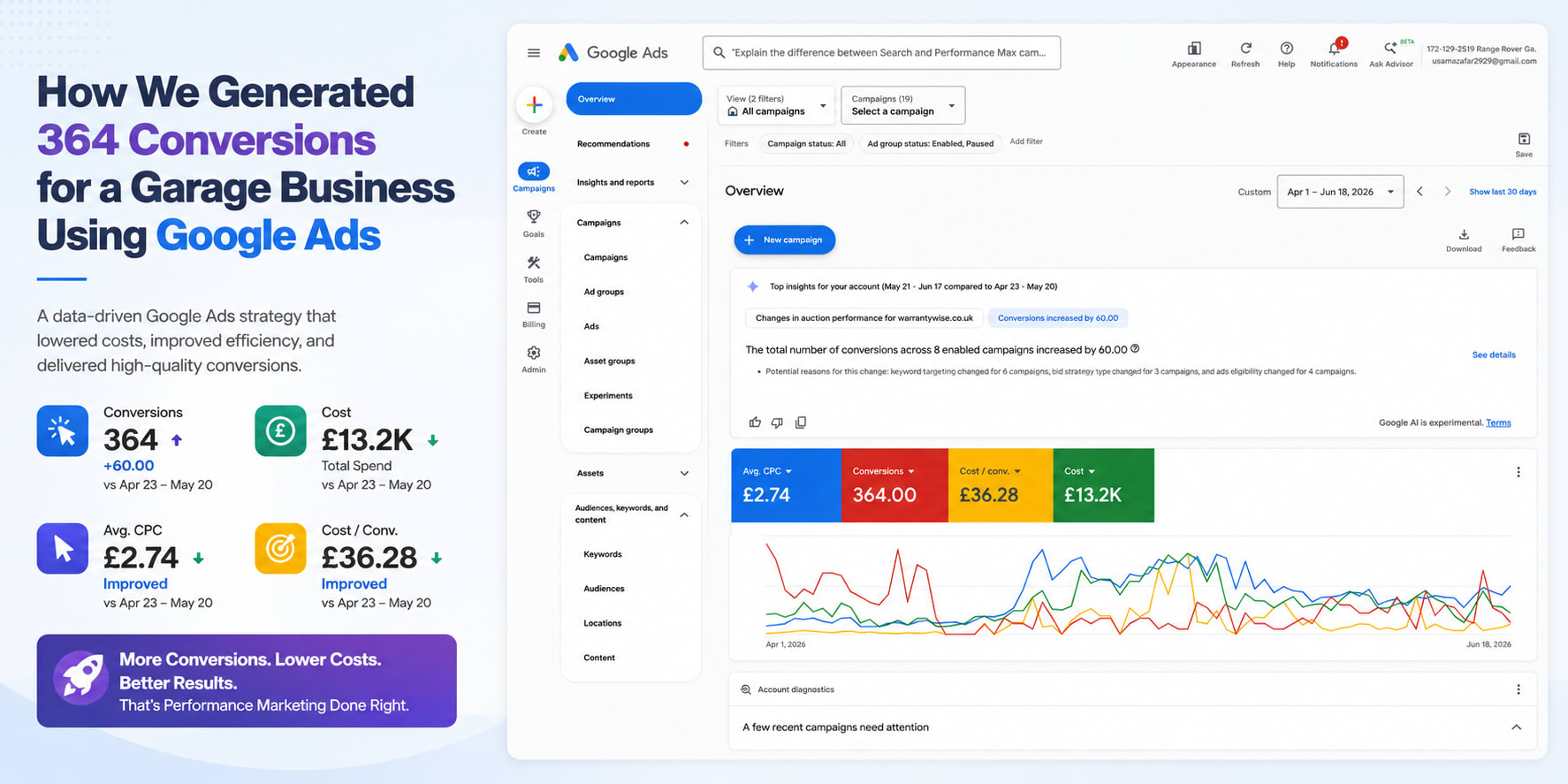
Task: Click Show last 30 days link
Action: tap(1503, 192)
